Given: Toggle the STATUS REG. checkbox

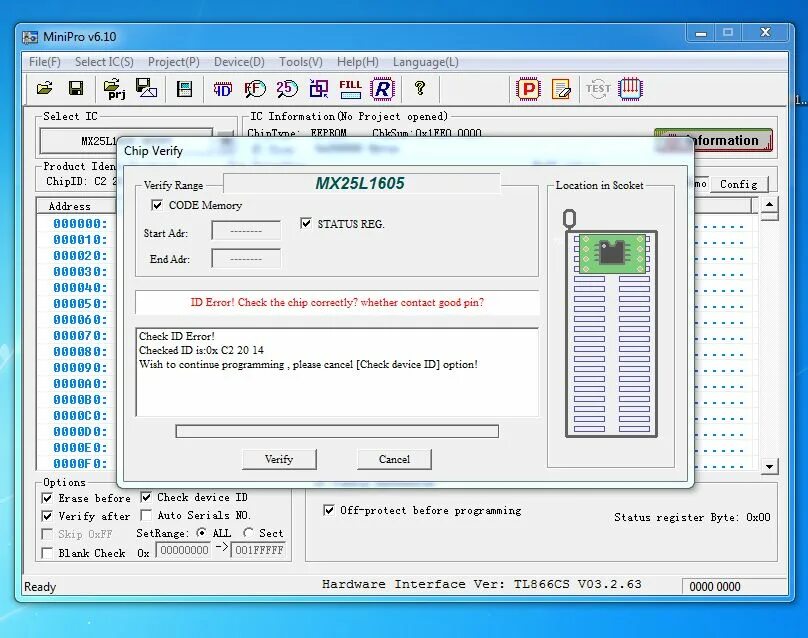Looking at the screenshot, I should coord(306,223).
